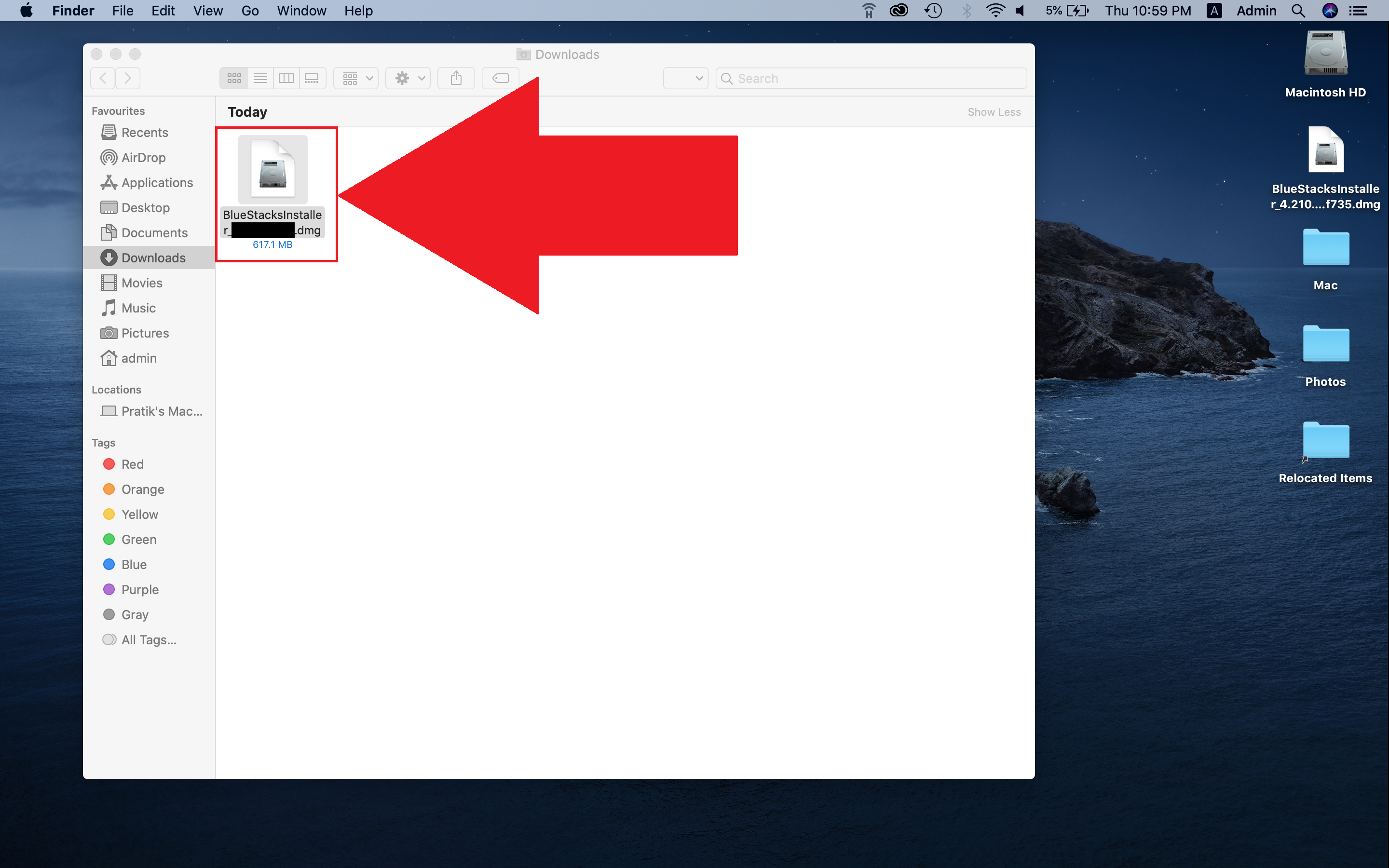Open the BlueStacksInstaller .dmg file
The image size is (1389, 868).
point(275,173)
